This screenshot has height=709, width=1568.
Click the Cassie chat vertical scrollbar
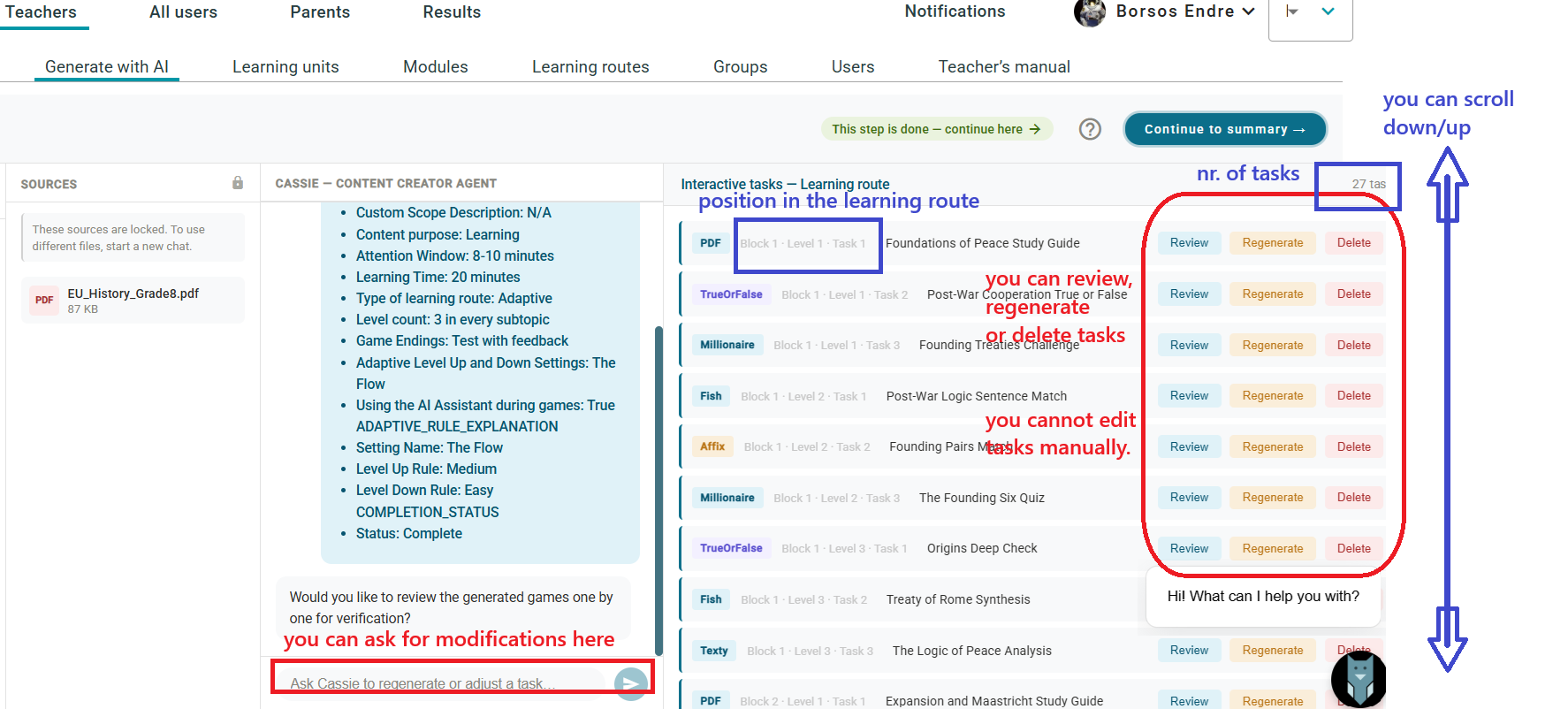tap(658, 491)
